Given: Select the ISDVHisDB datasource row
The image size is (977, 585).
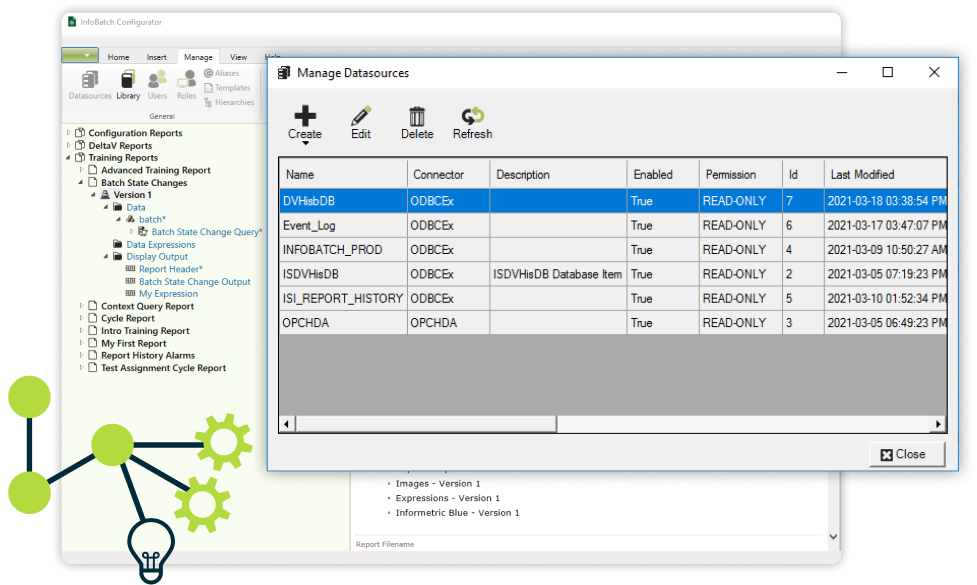Looking at the screenshot, I should (613, 274).
